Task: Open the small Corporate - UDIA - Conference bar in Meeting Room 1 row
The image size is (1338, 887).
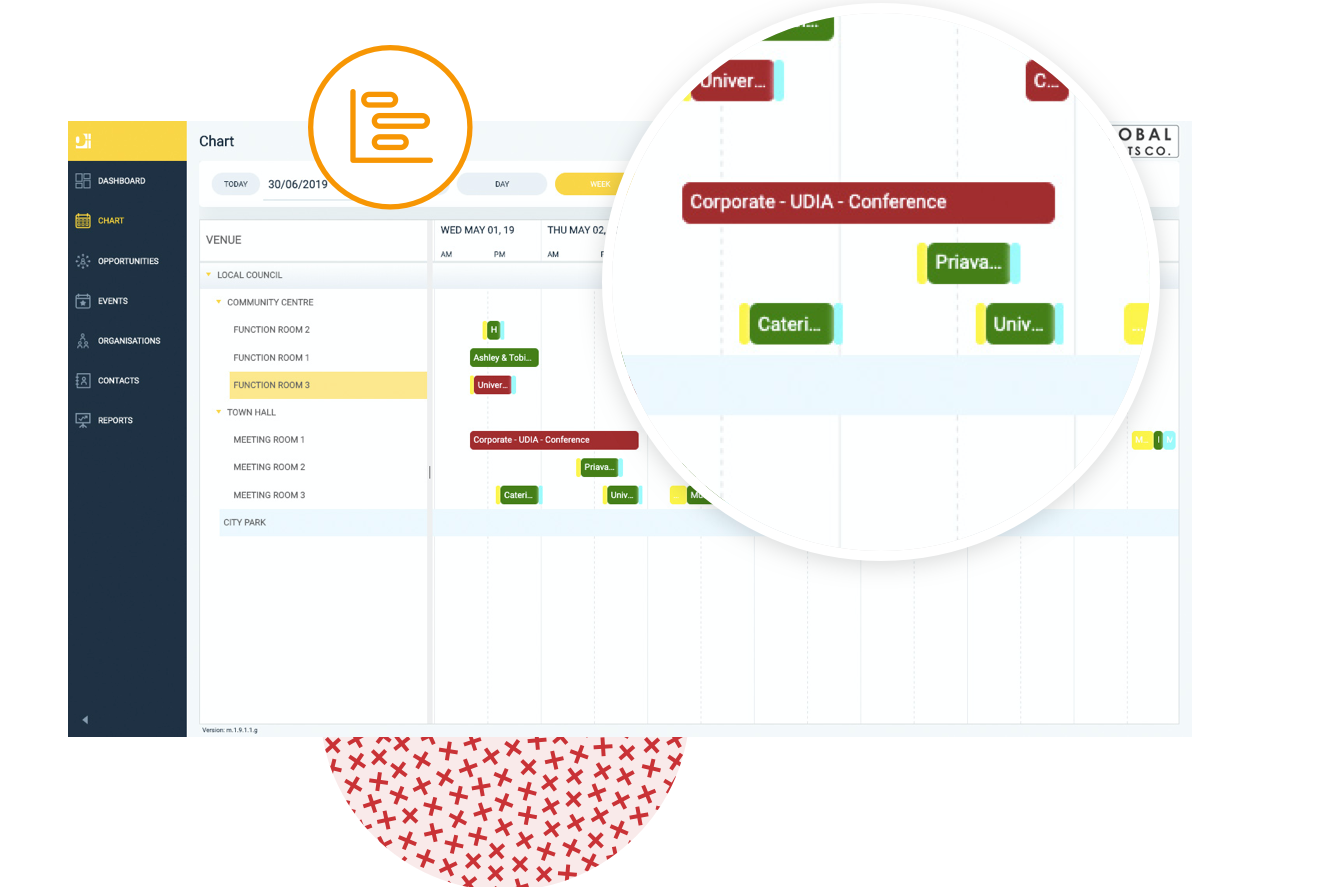Action: 554,440
